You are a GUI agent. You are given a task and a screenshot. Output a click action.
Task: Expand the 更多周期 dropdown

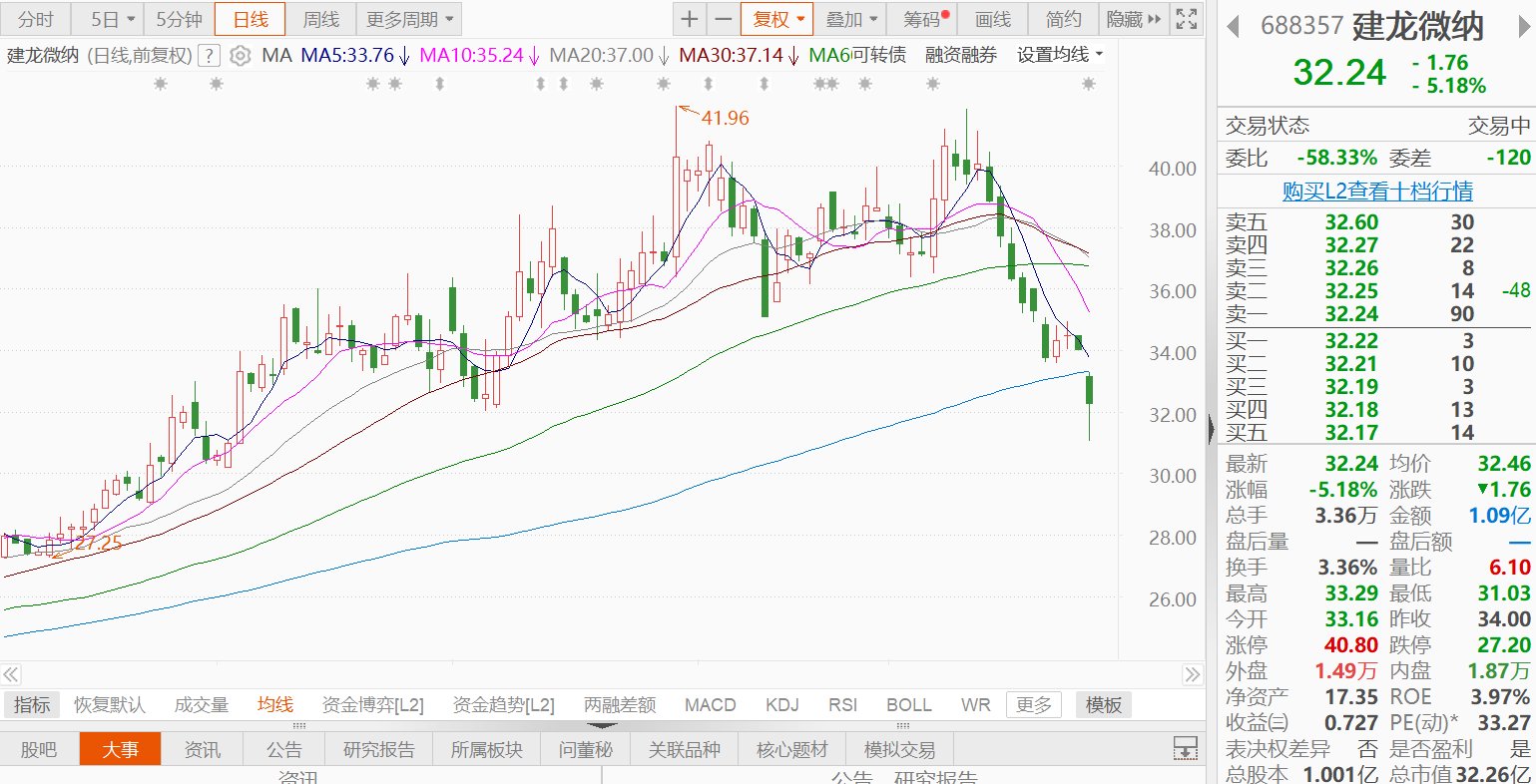coord(409,19)
